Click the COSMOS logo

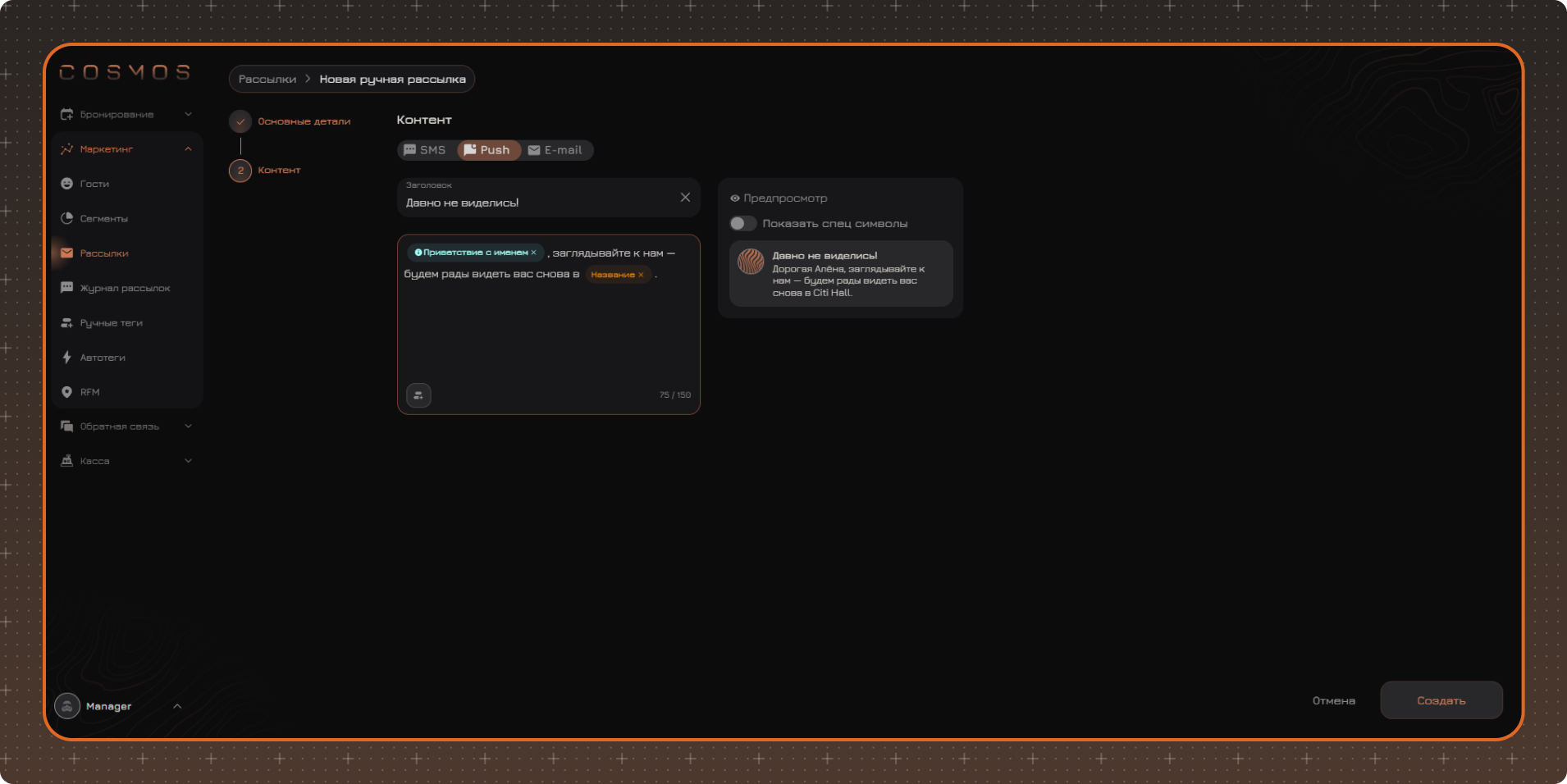[x=125, y=72]
